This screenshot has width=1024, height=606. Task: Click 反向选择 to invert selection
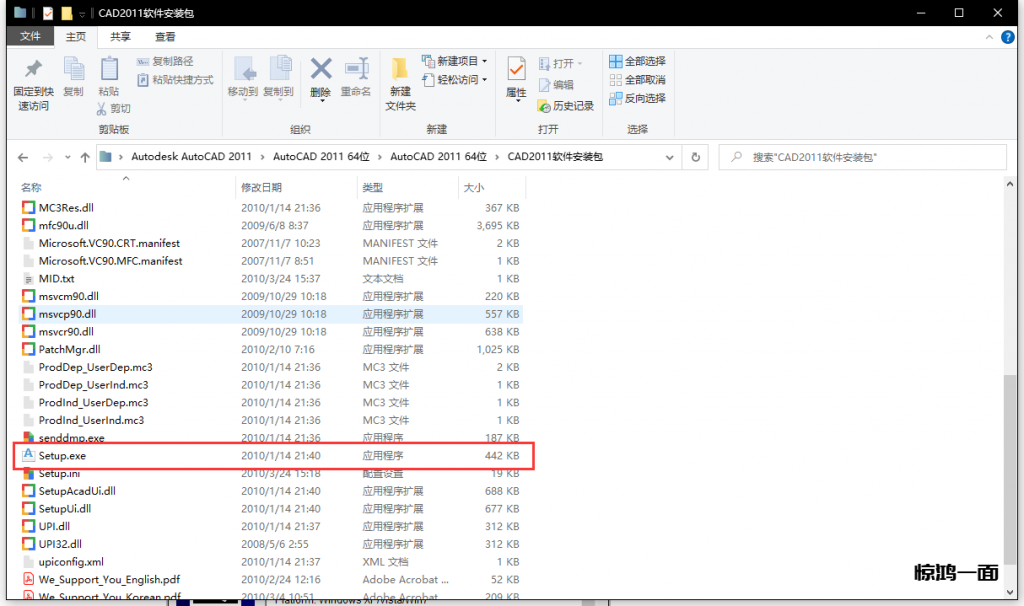pos(637,98)
